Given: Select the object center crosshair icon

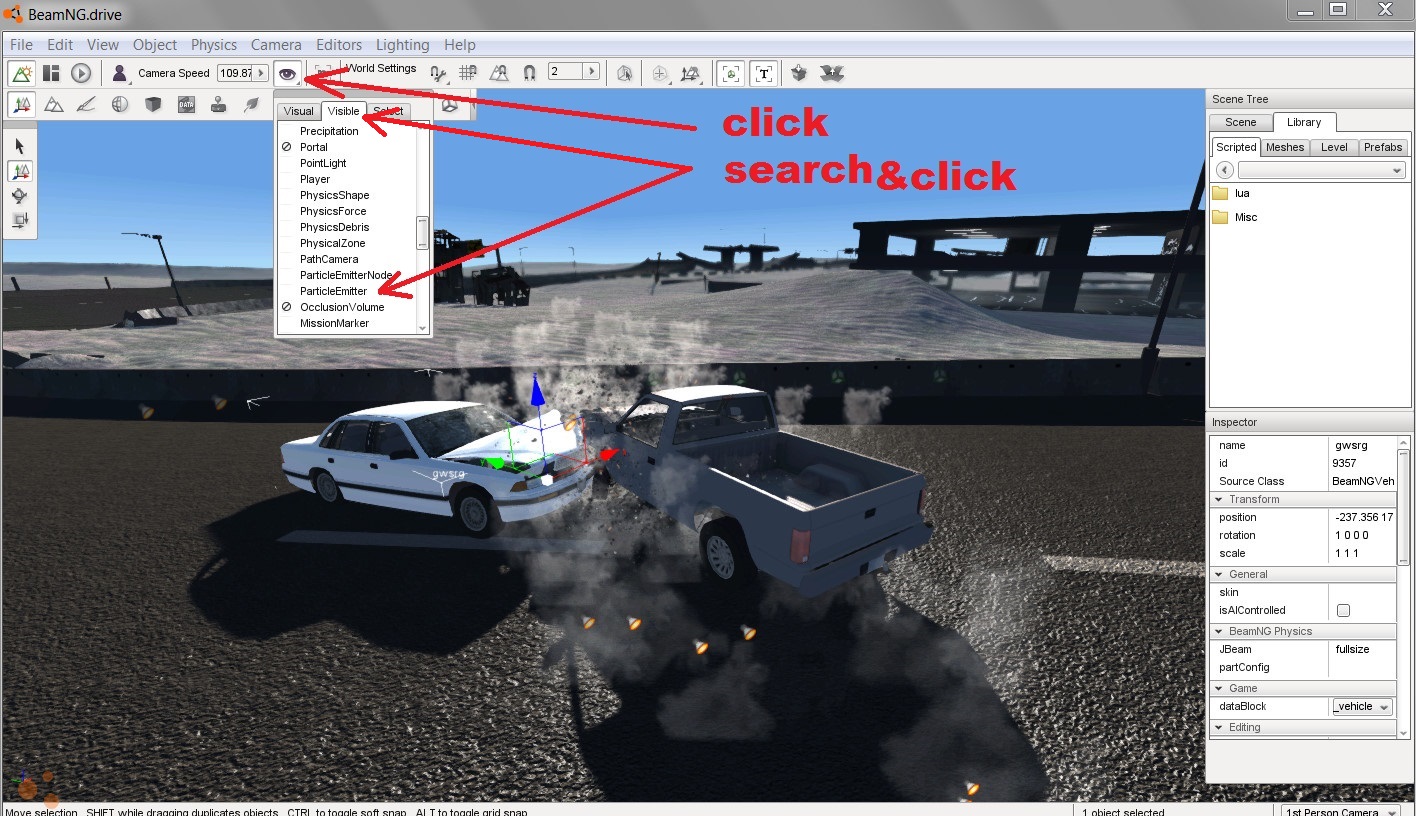Looking at the screenshot, I should click(x=660, y=73).
